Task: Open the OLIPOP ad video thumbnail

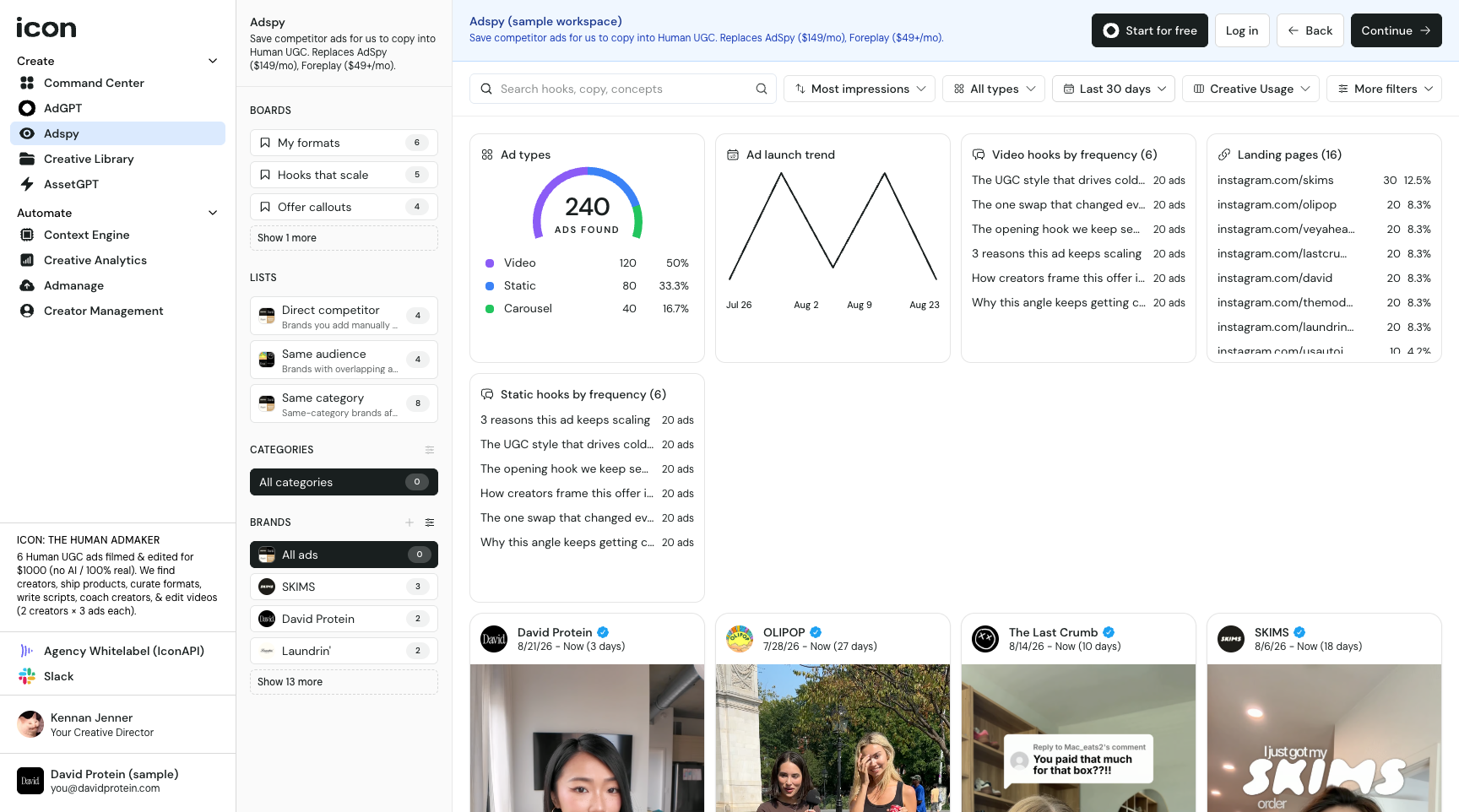Action: (x=833, y=738)
